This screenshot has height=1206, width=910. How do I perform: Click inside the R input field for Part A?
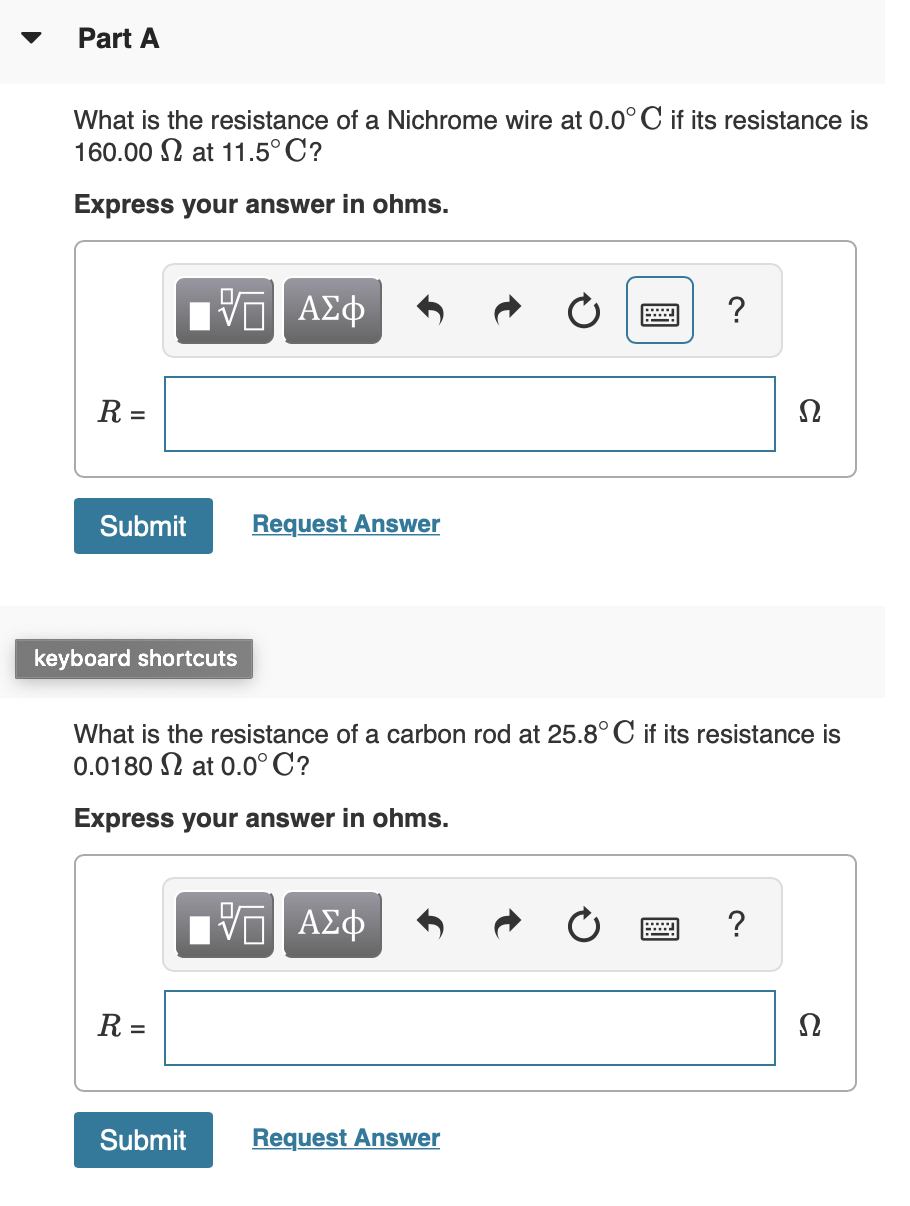click(x=469, y=413)
